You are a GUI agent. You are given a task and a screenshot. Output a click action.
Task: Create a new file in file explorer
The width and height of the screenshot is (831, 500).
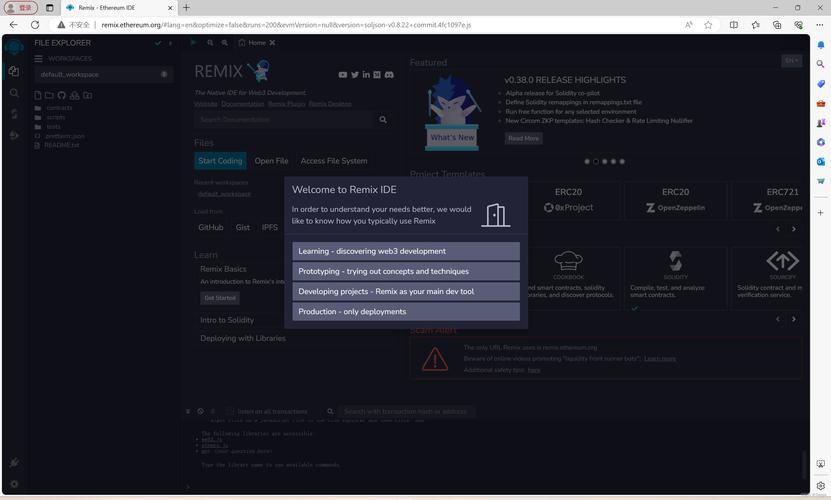pyautogui.click(x=38, y=95)
